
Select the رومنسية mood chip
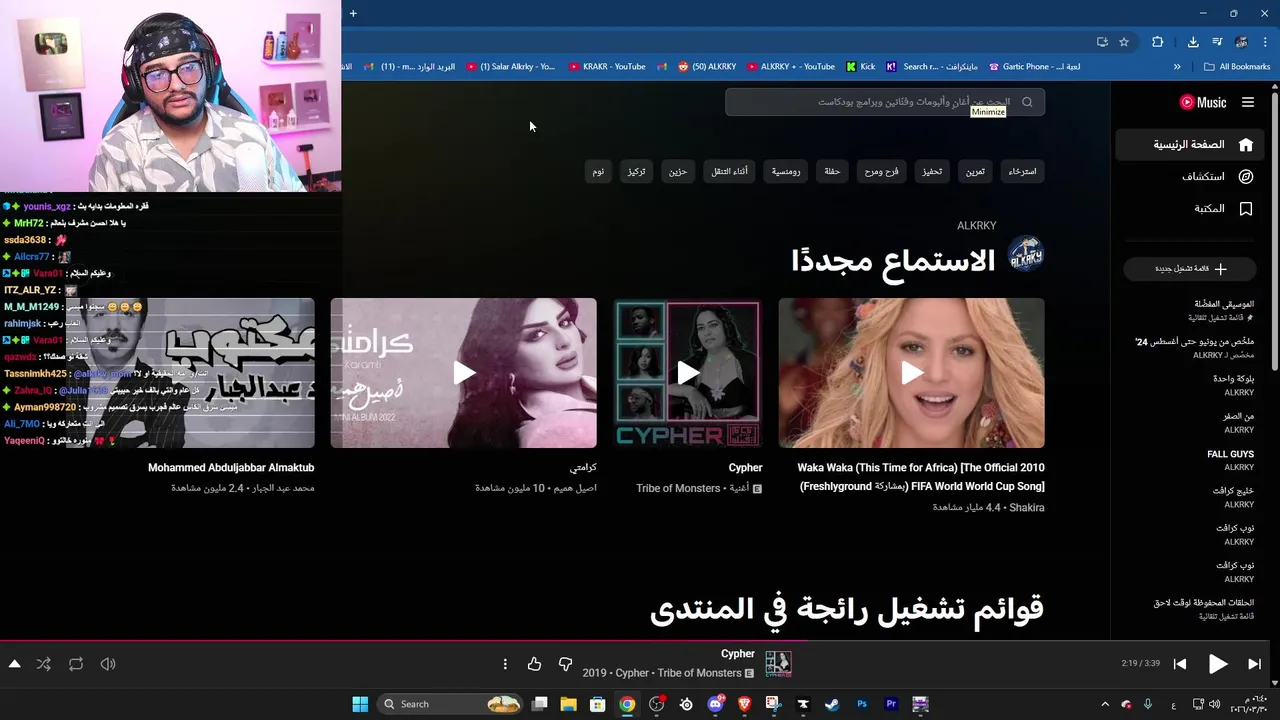786,171
